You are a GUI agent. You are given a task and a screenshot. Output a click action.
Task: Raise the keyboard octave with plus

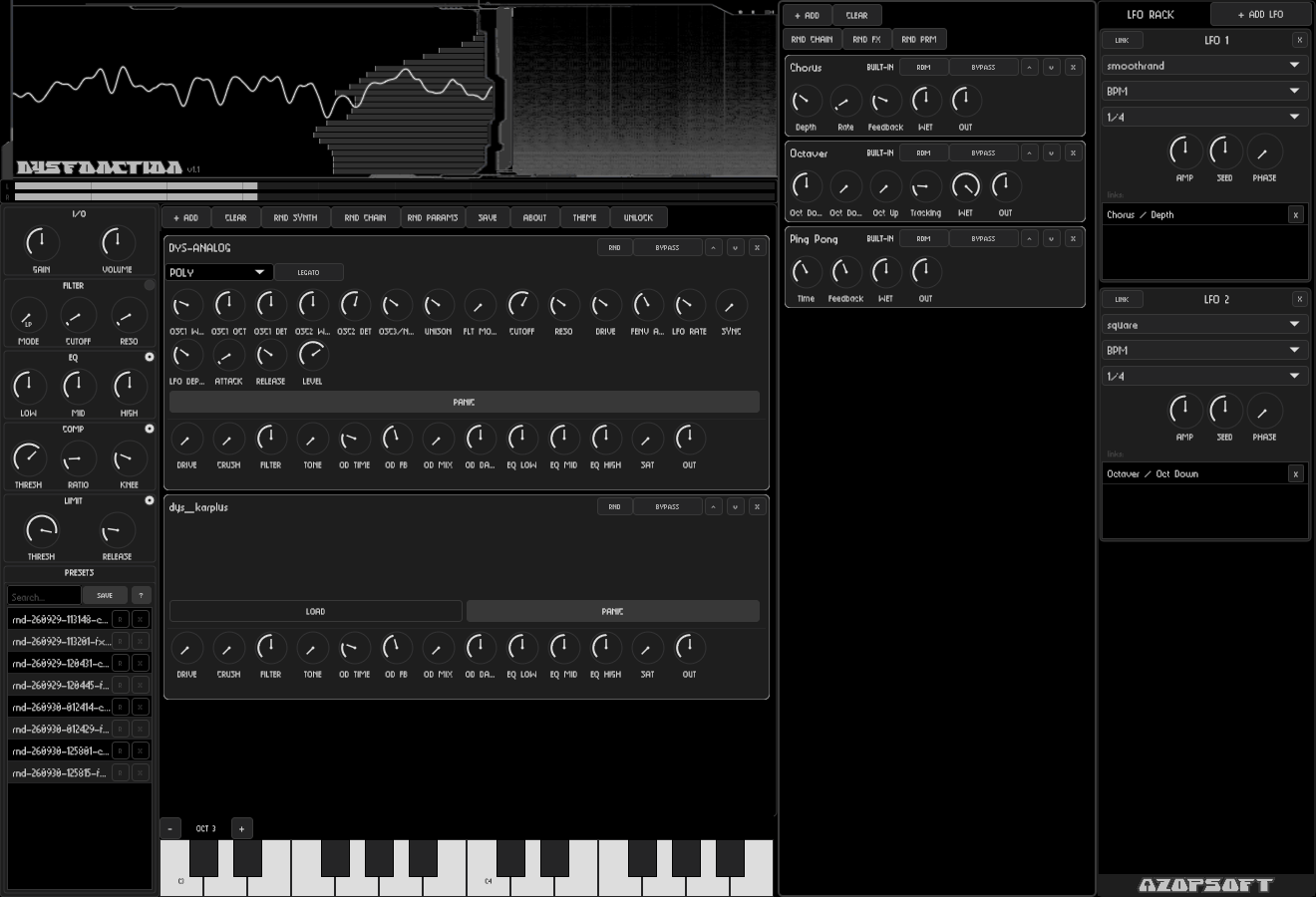coord(241,828)
